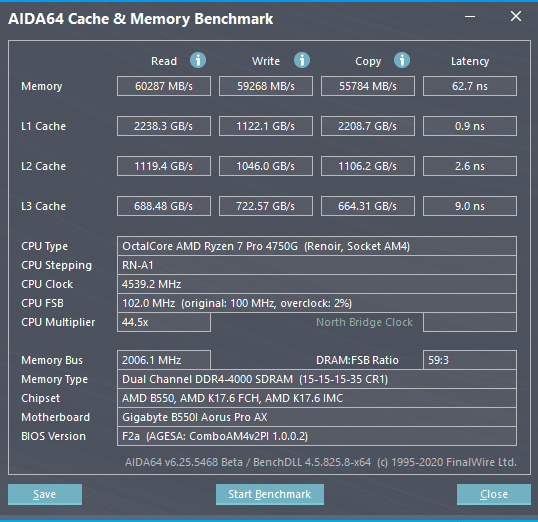
Task: Select the DRAM:FSB Ratio 59:3 field
Action: 470,360
